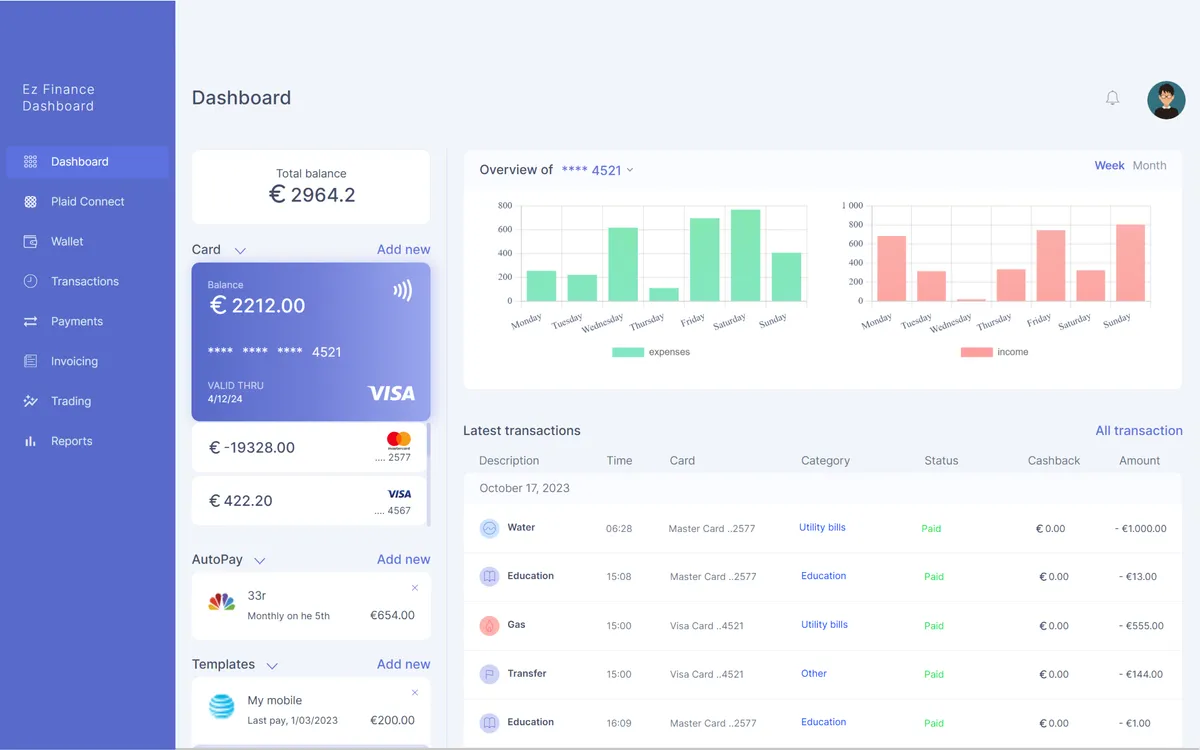1200x750 pixels.
Task: Click the VISA logo on main card
Action: (x=391, y=393)
